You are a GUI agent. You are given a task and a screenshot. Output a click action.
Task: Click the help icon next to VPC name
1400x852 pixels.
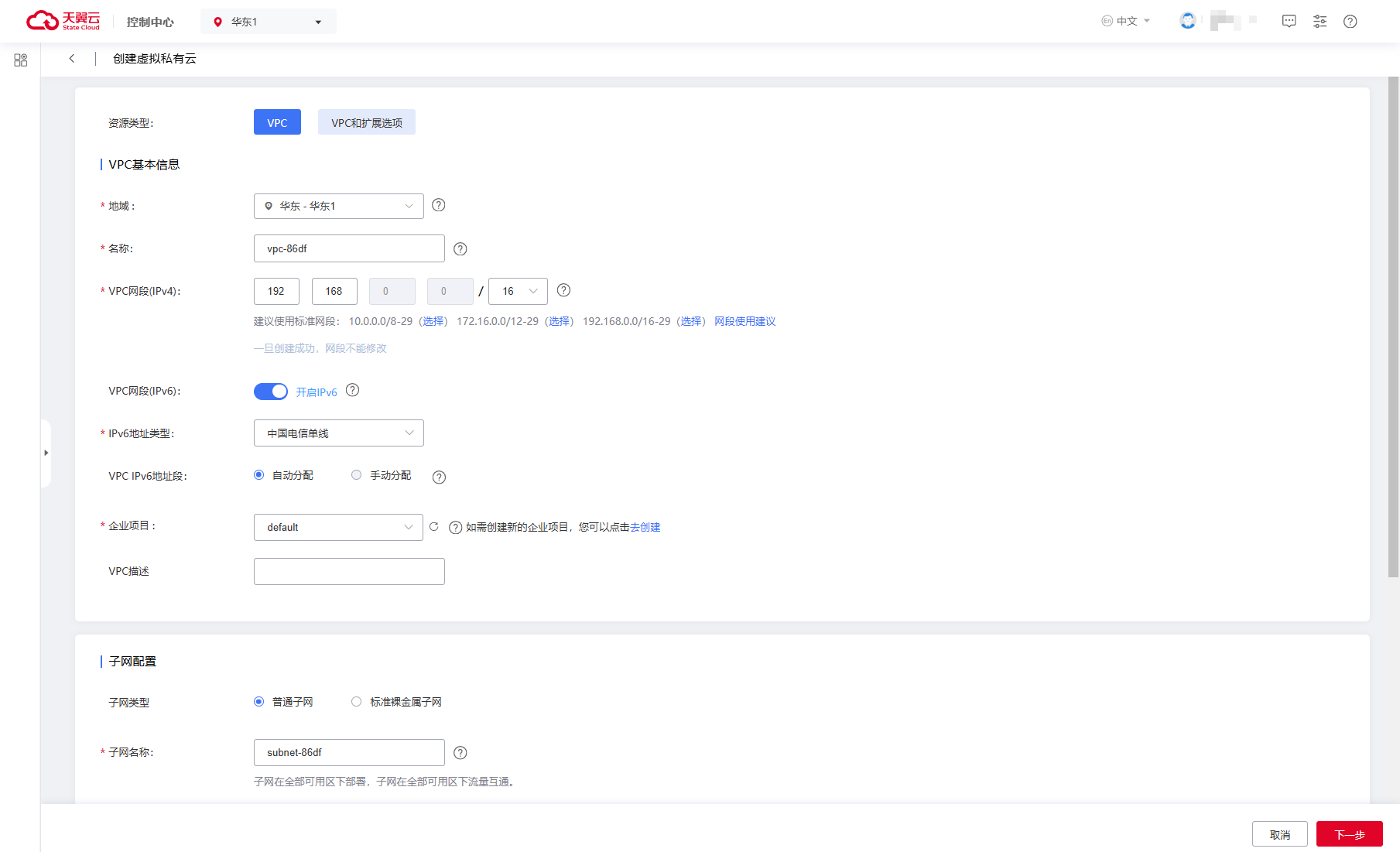[460, 248]
